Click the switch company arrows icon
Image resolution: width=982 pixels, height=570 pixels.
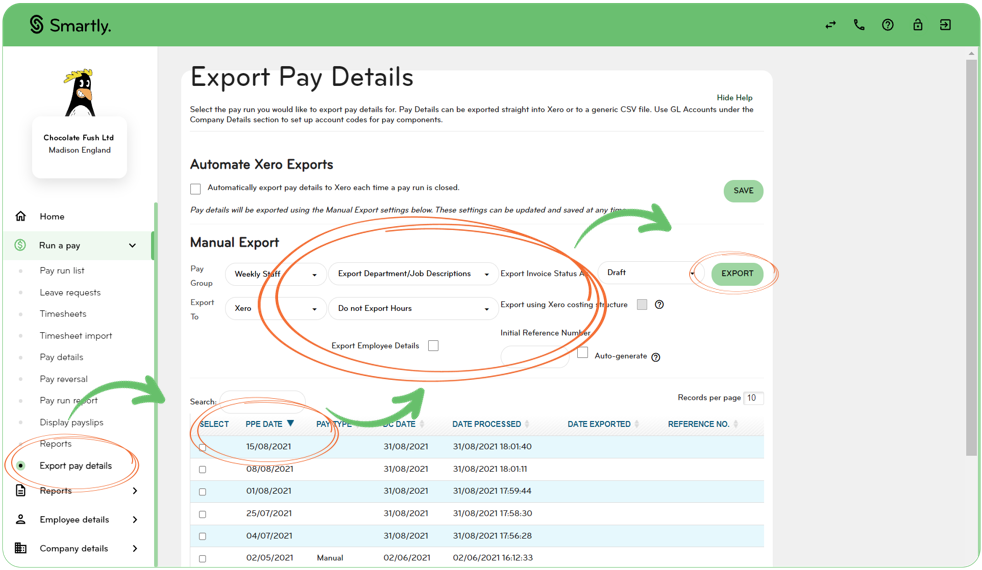tap(830, 25)
